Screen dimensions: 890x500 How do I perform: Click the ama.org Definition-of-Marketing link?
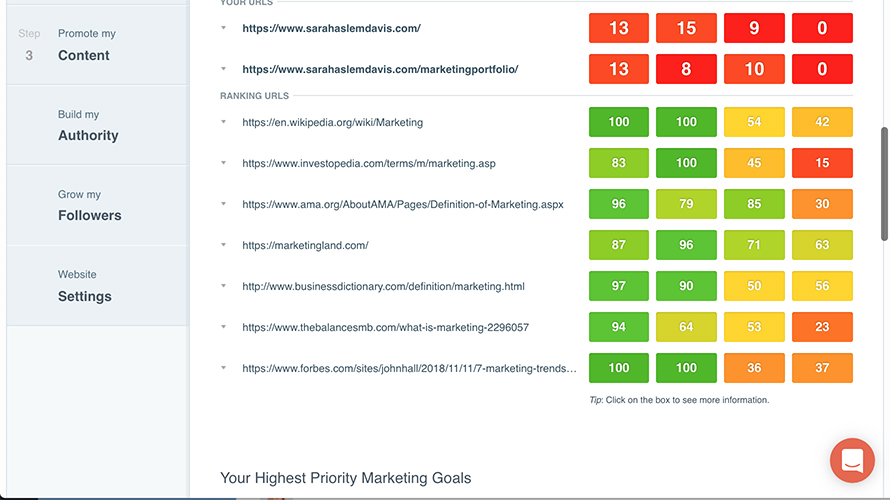(402, 204)
